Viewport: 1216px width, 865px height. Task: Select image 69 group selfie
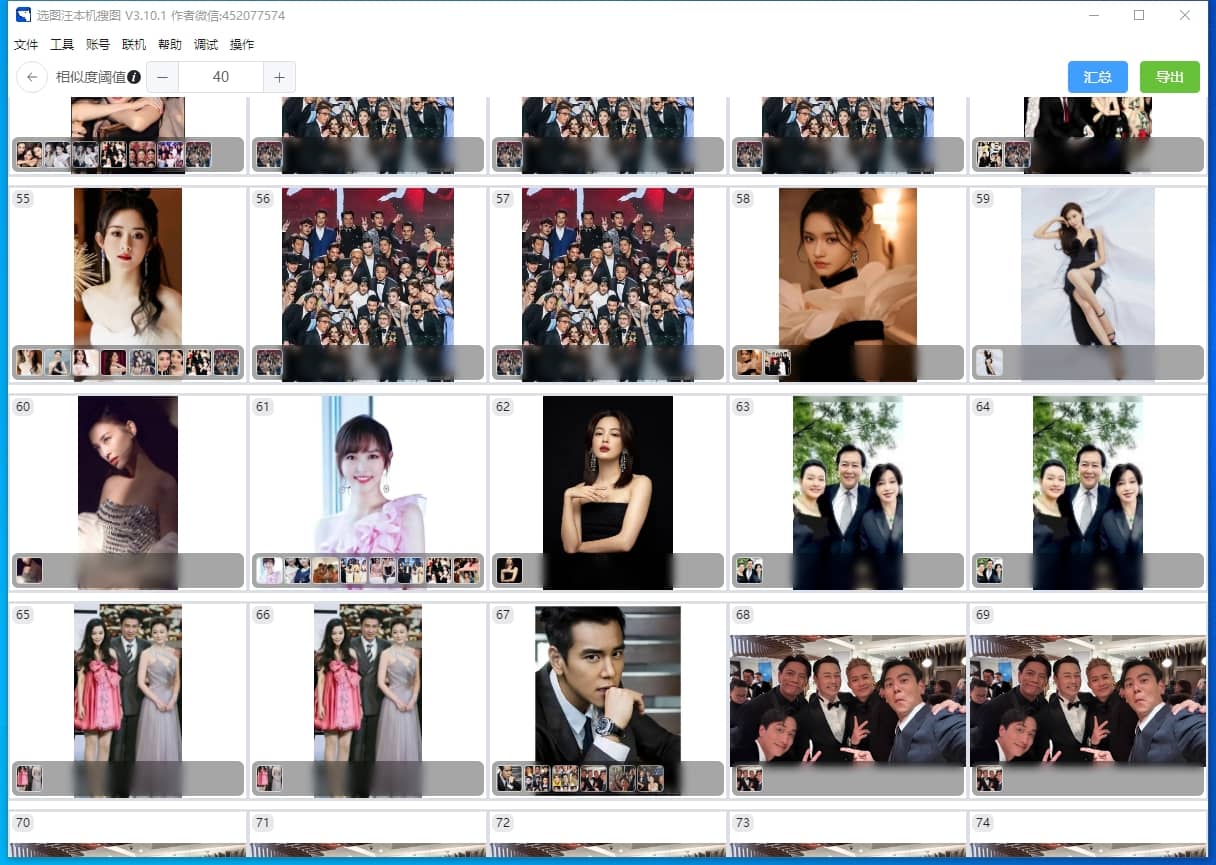(x=1088, y=700)
